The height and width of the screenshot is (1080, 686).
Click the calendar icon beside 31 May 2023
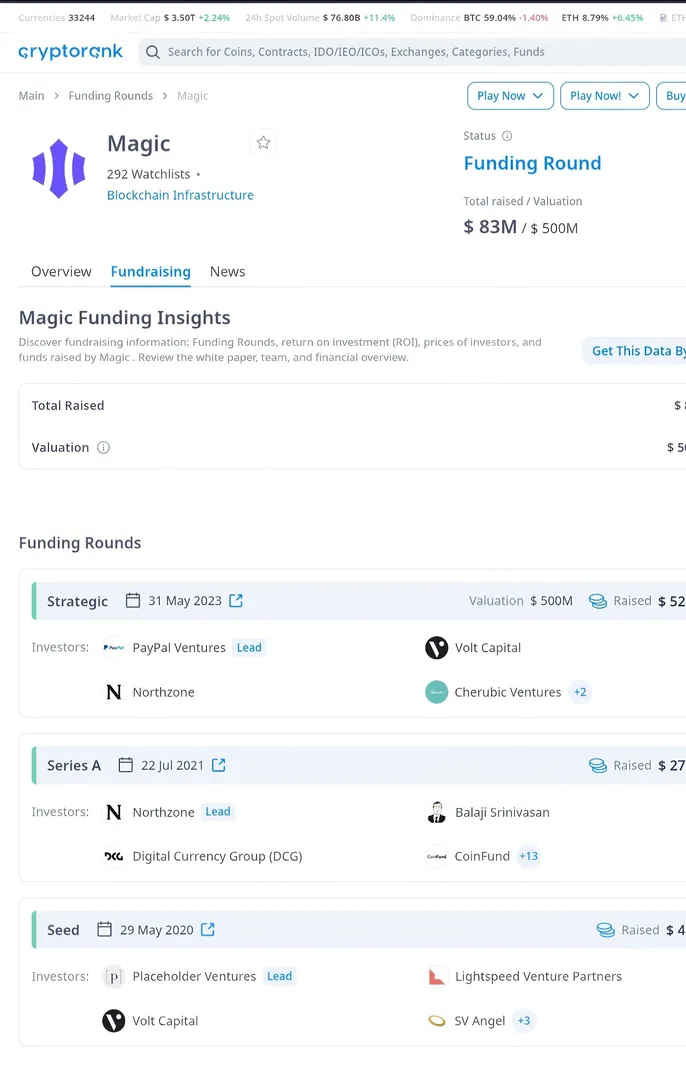point(133,601)
